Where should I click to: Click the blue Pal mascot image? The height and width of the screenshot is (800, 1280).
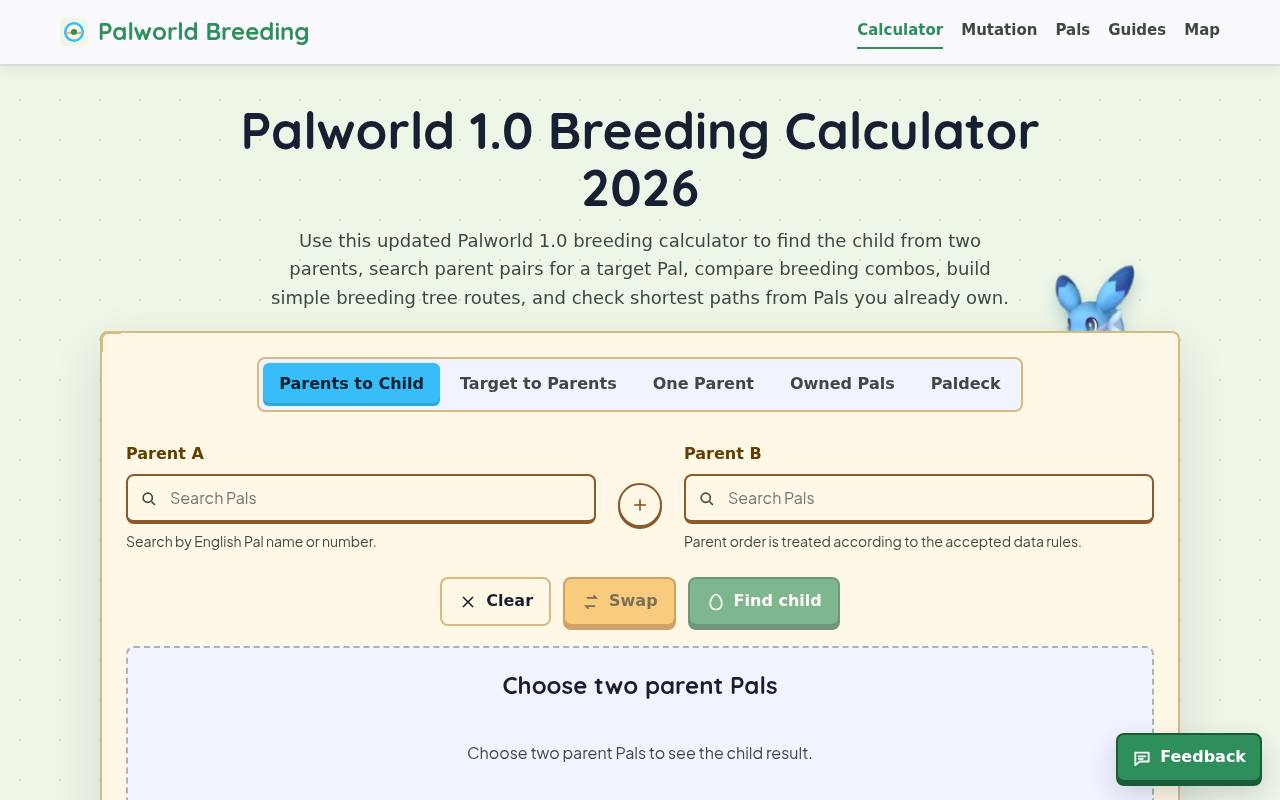1095,298
